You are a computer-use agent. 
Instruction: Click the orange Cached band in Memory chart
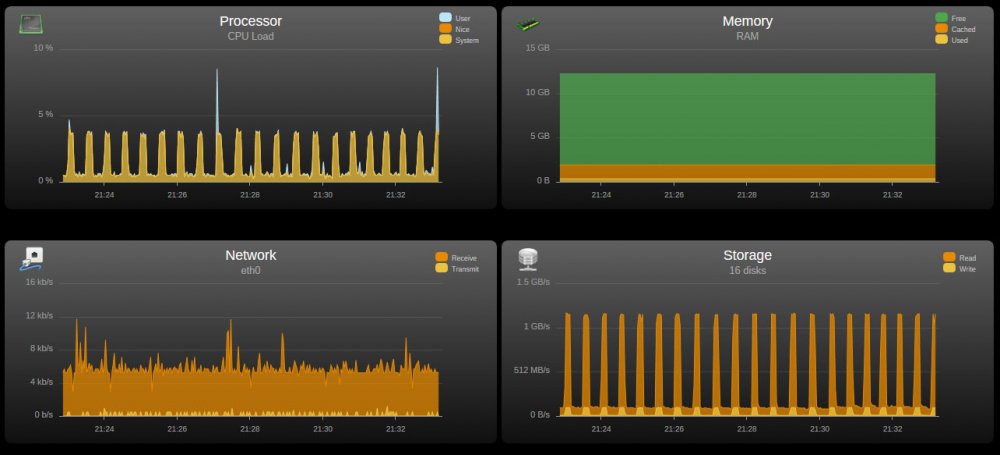click(x=747, y=171)
